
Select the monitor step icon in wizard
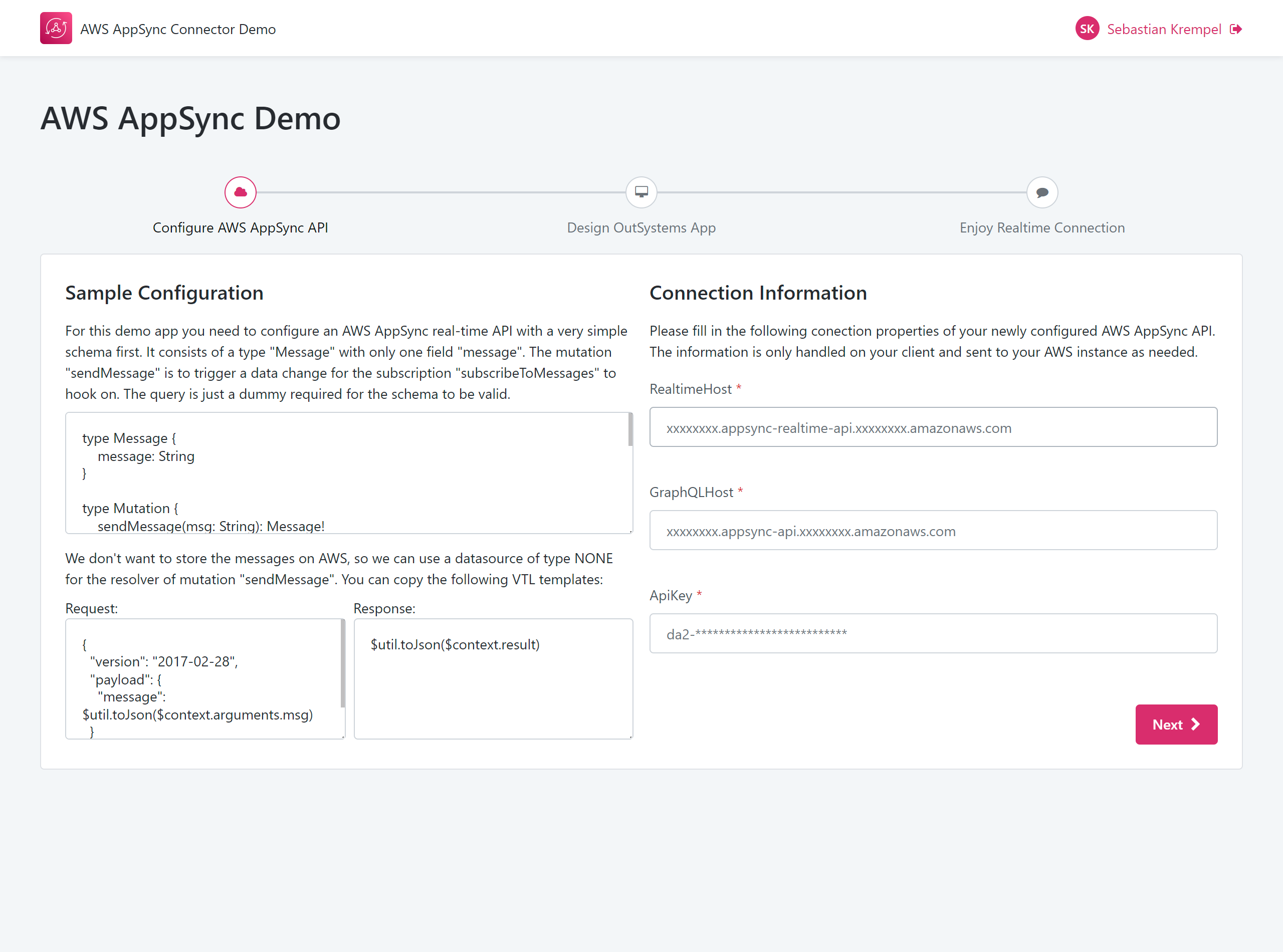641,192
